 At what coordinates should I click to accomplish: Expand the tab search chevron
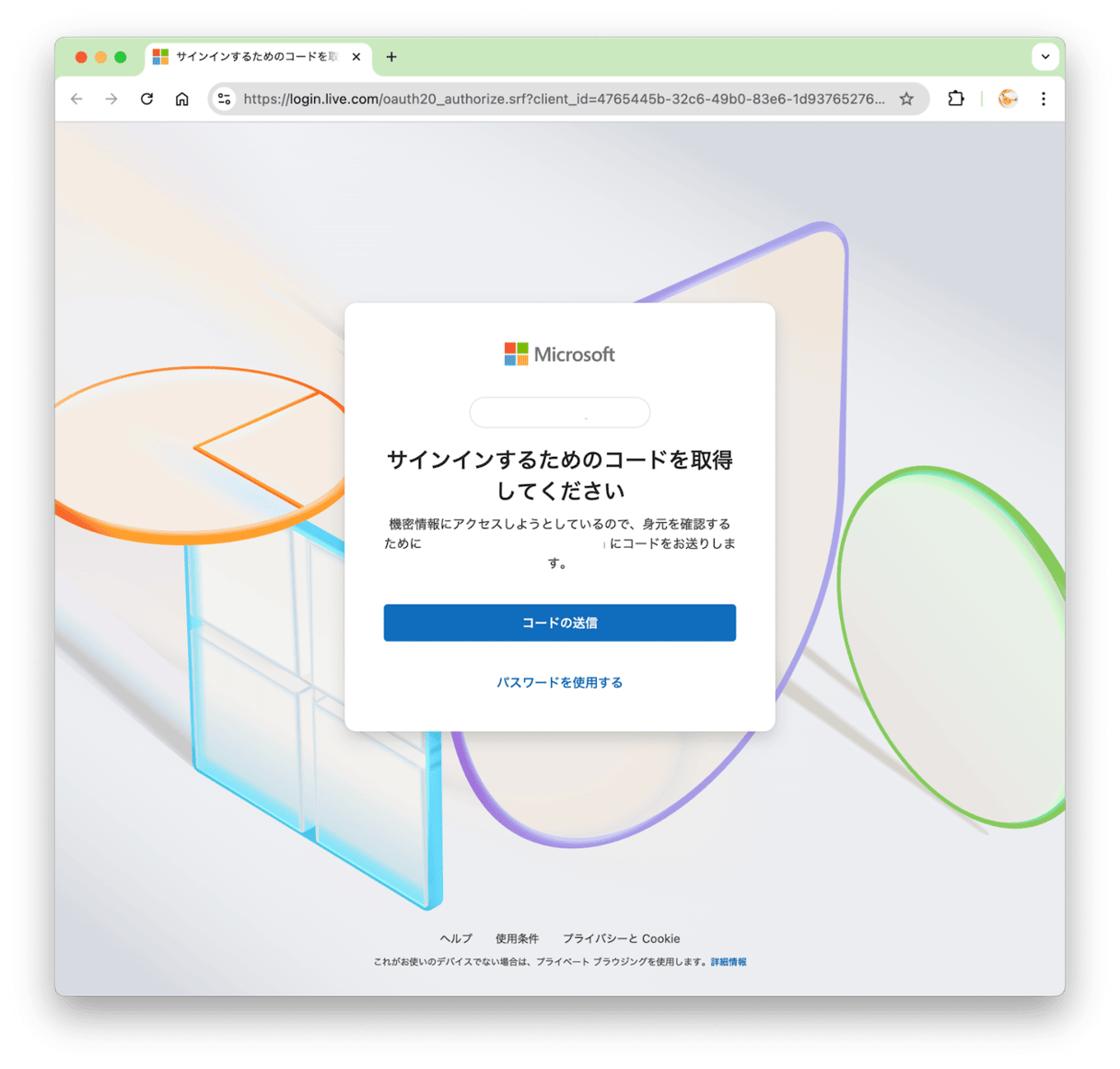pyautogui.click(x=1045, y=56)
